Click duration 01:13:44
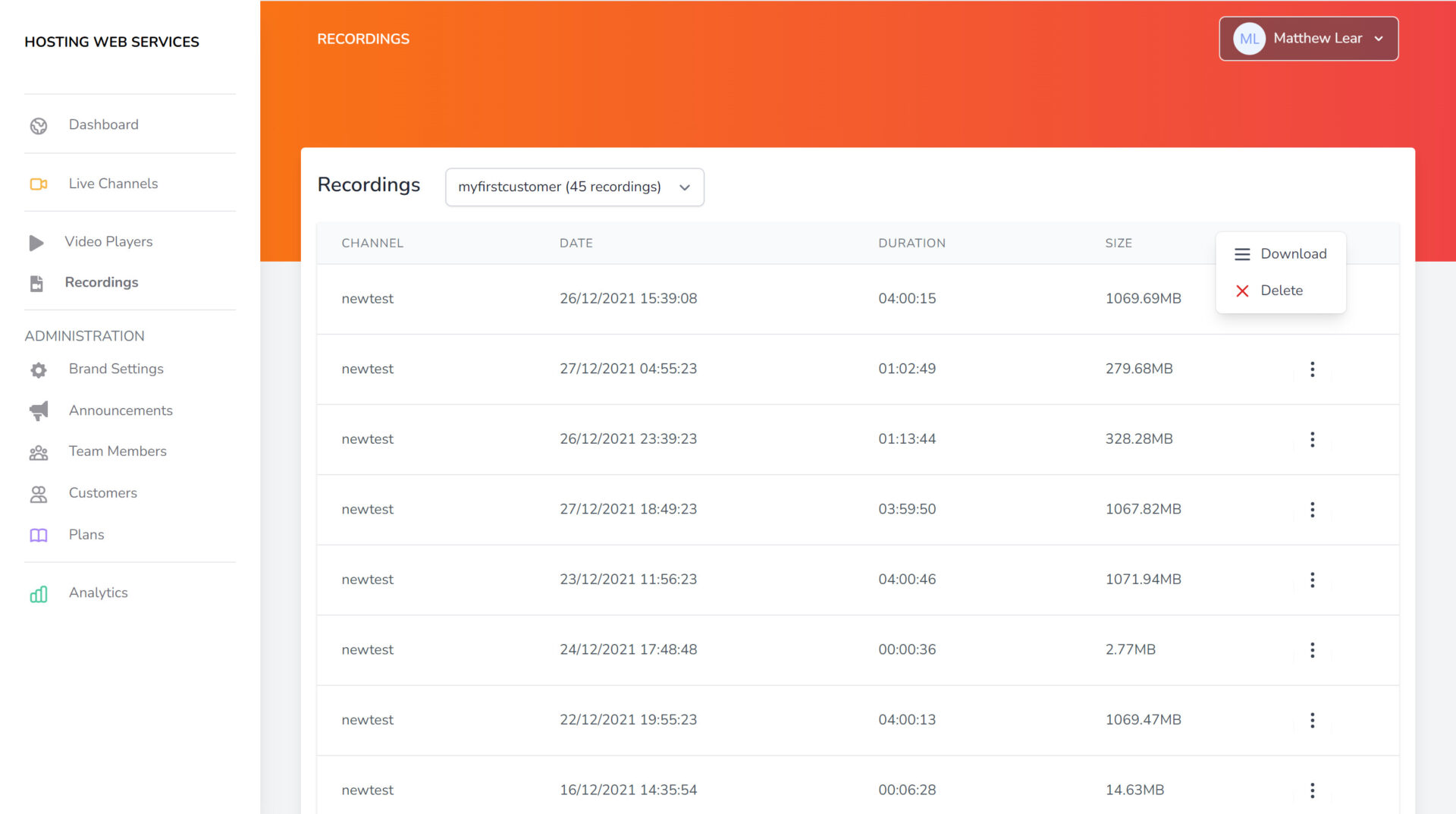Image resolution: width=1456 pixels, height=814 pixels. click(907, 439)
